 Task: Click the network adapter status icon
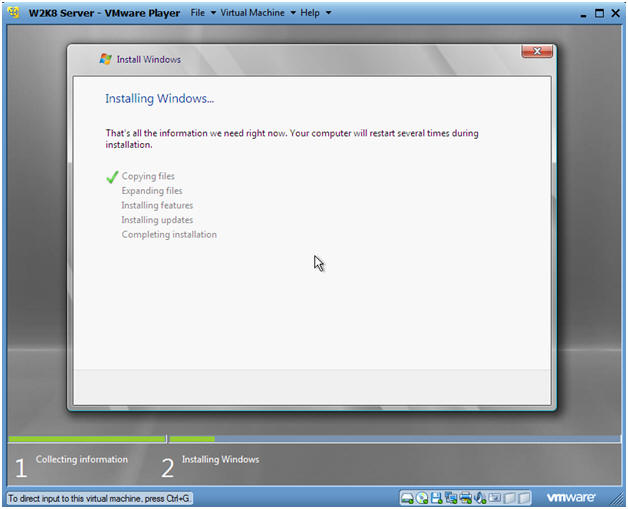pos(451,498)
